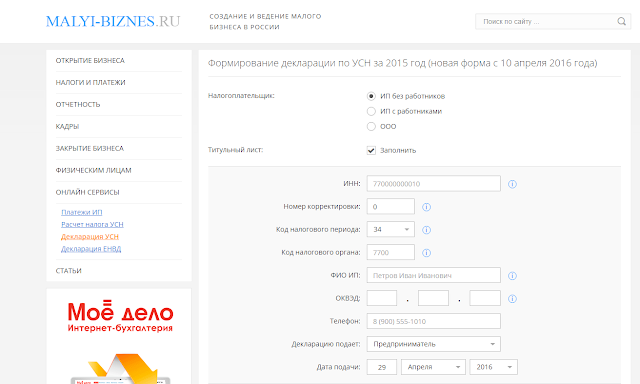Open the Моё дело advertisement banner

119,336
